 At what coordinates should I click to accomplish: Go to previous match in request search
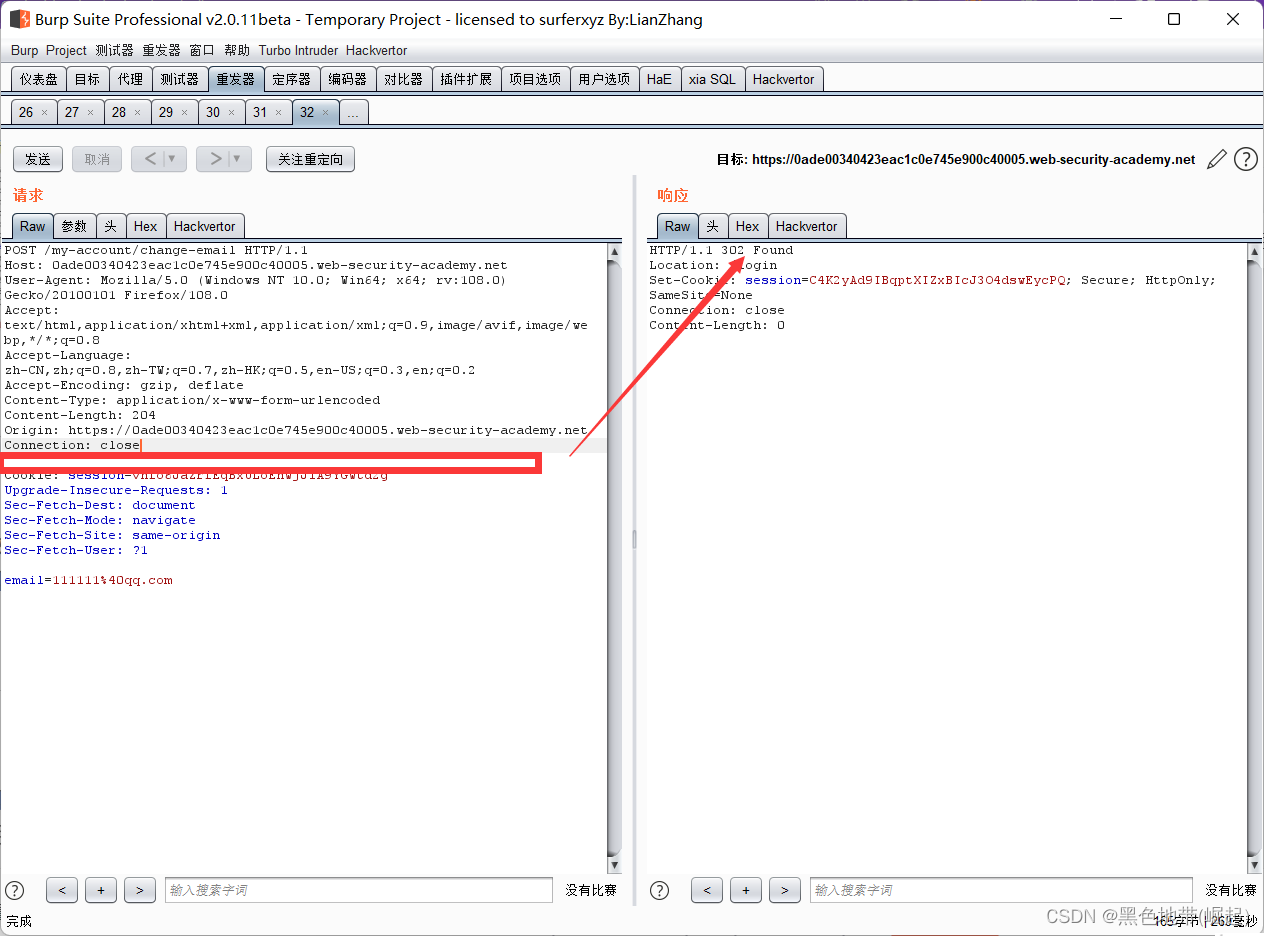coord(62,890)
